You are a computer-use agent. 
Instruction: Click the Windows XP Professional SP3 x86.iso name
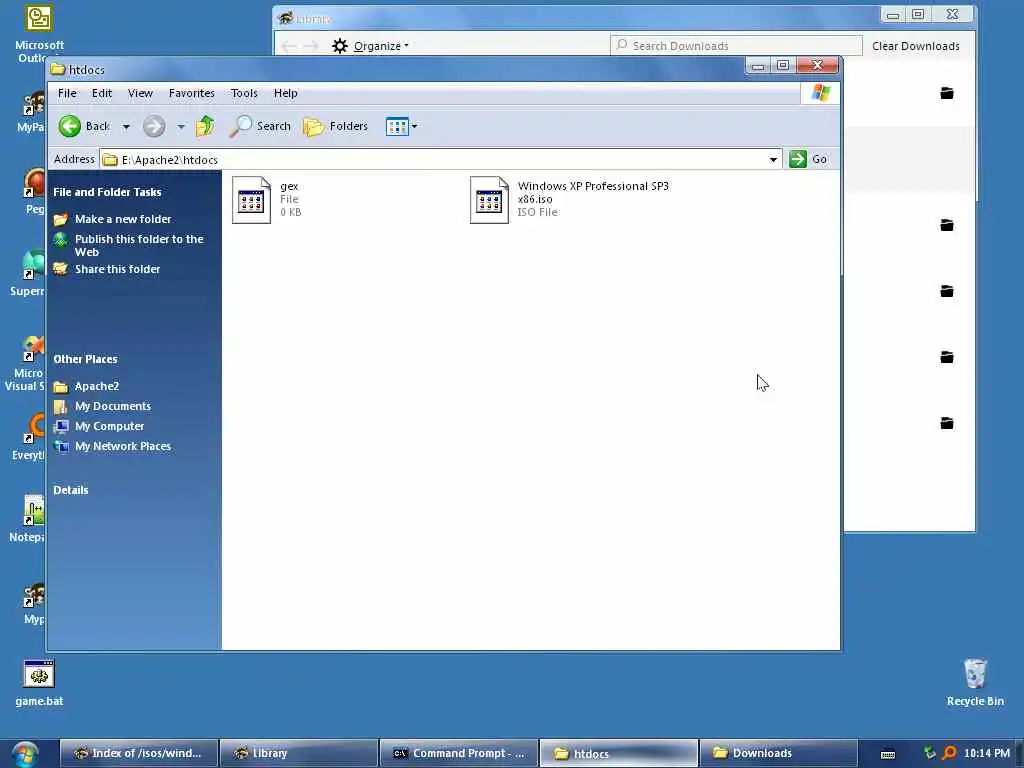tap(593, 193)
